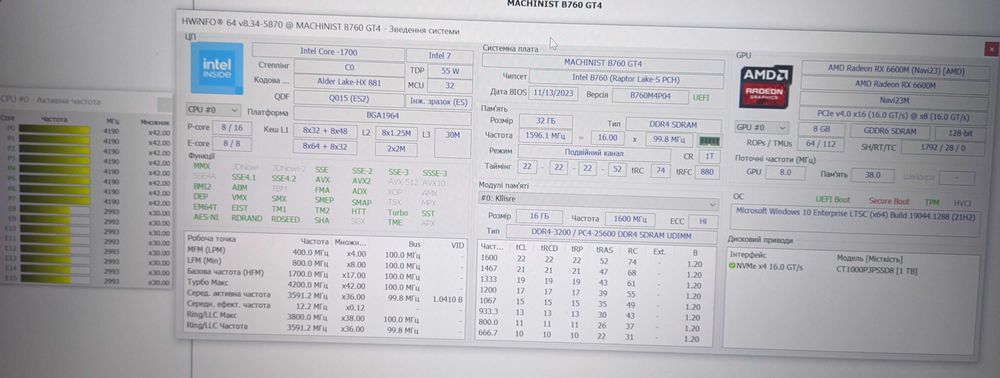1000x378 pixels.
Task: Click the Alder Lake-HX 881 codename field
Action: [349, 82]
